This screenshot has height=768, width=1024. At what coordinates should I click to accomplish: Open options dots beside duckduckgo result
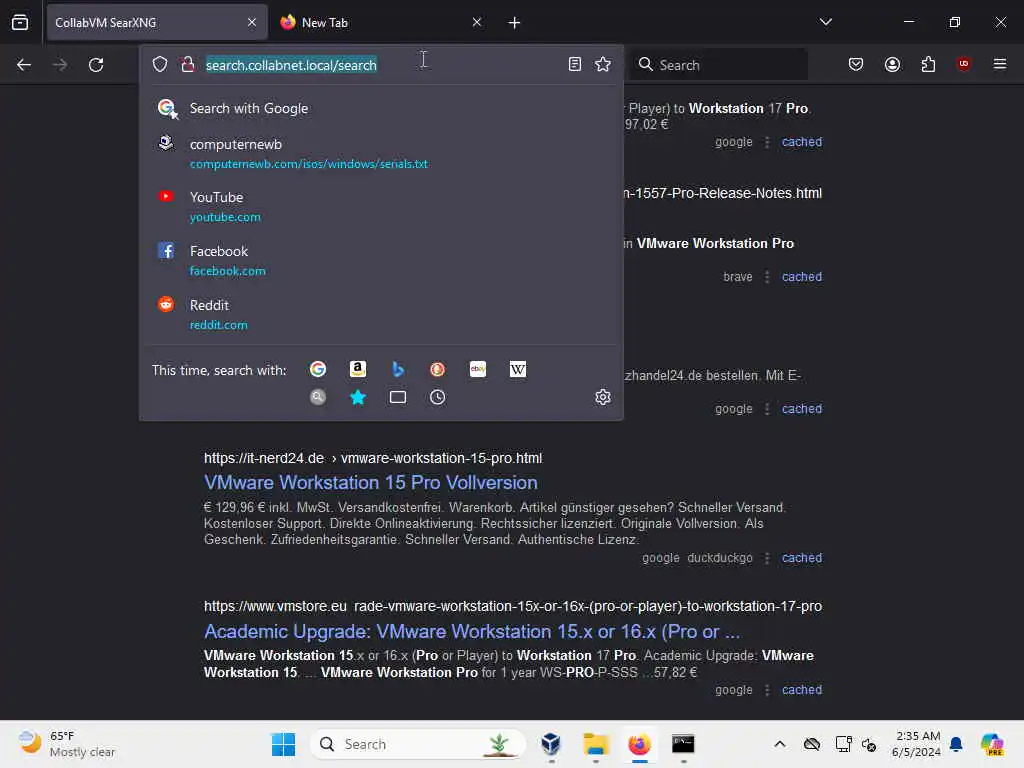click(767, 558)
